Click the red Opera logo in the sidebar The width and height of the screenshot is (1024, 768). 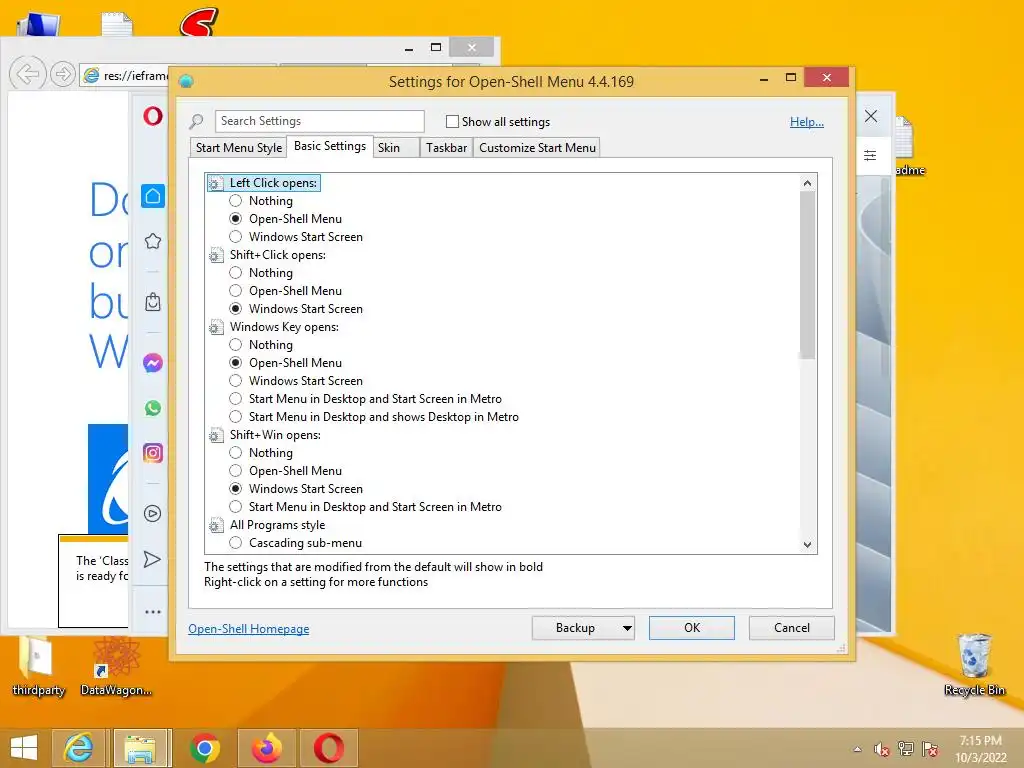(x=153, y=116)
